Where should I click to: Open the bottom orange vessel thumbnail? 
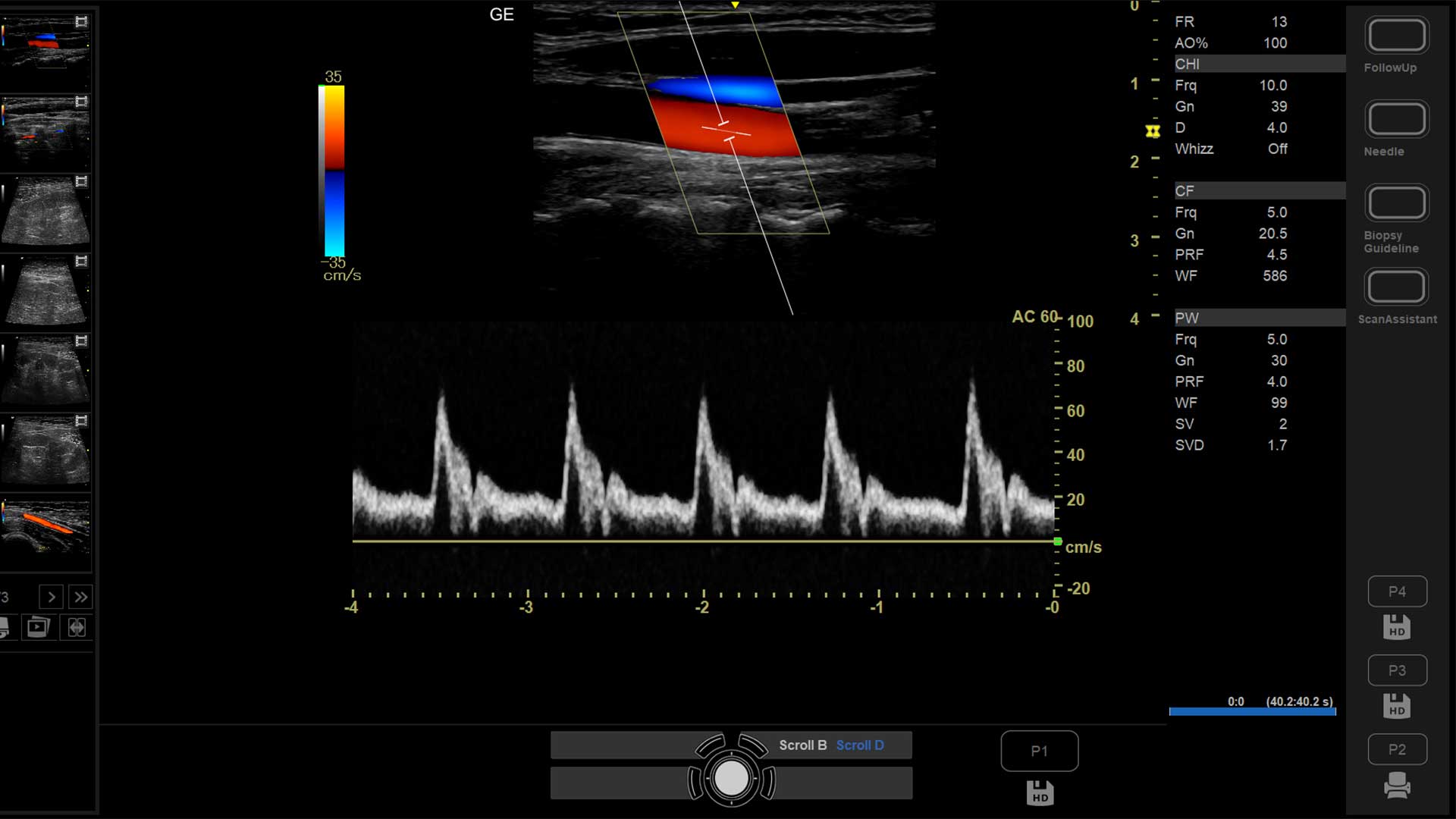[45, 532]
